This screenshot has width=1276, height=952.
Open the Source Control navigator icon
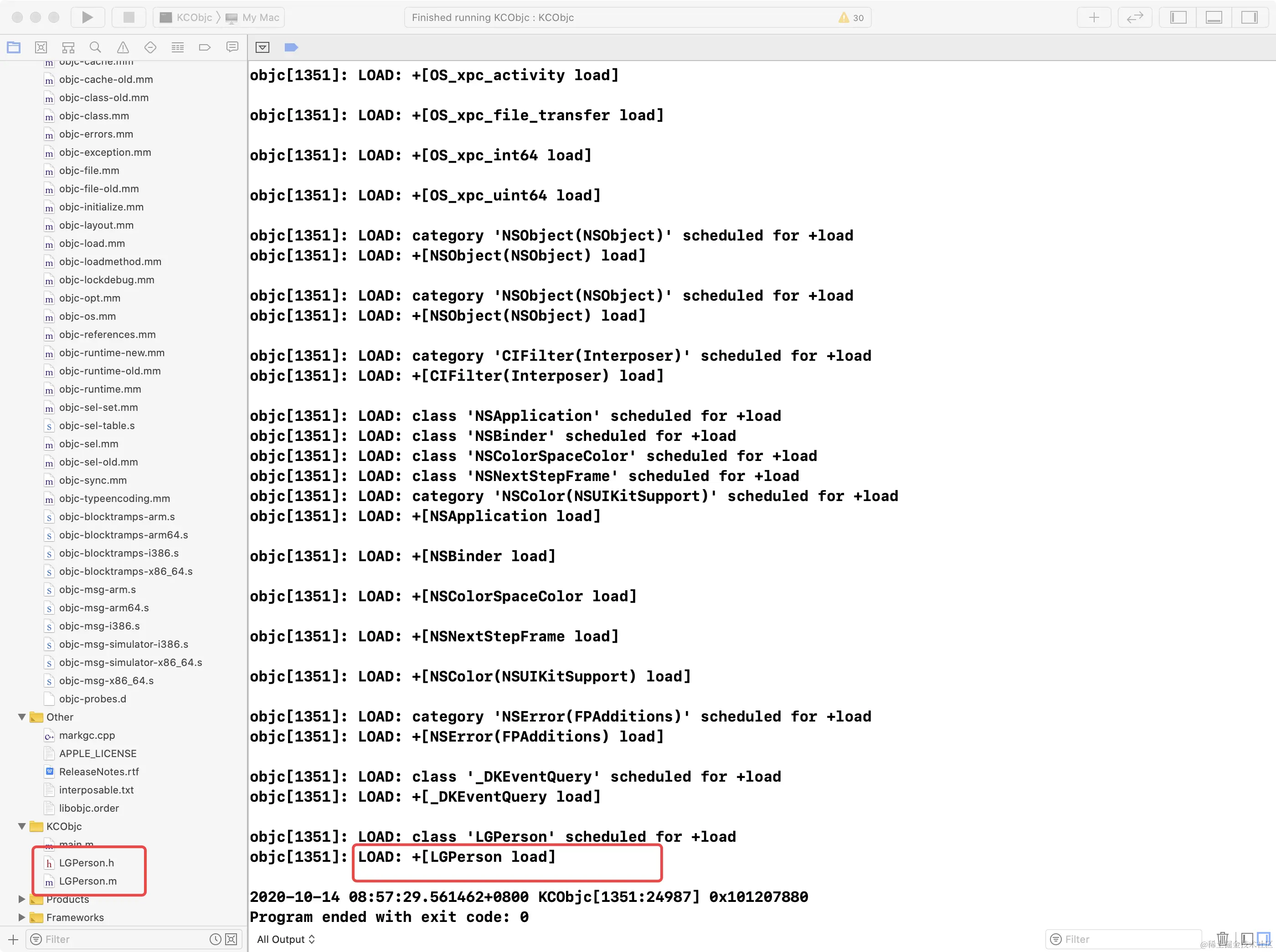pyautogui.click(x=41, y=47)
